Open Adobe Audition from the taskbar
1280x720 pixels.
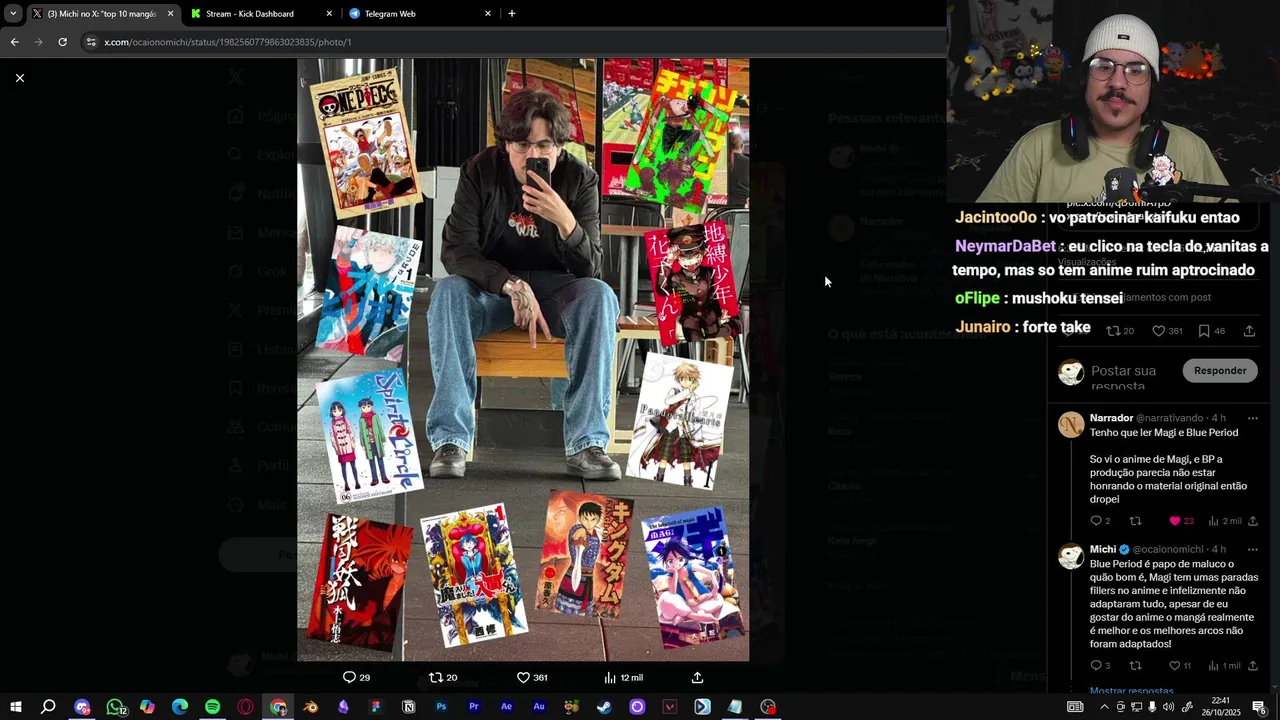coord(539,707)
